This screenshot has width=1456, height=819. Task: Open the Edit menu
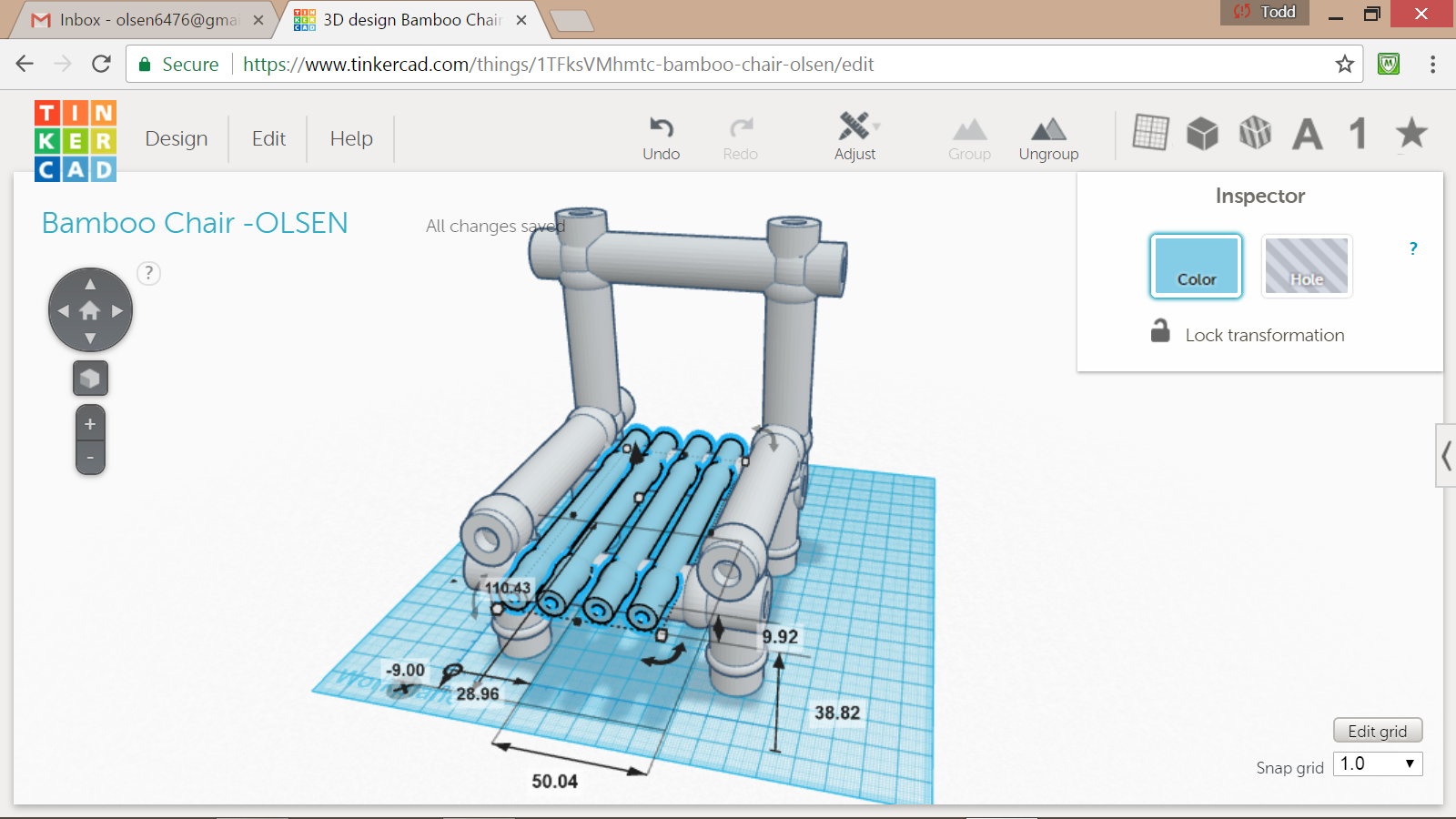coord(268,138)
